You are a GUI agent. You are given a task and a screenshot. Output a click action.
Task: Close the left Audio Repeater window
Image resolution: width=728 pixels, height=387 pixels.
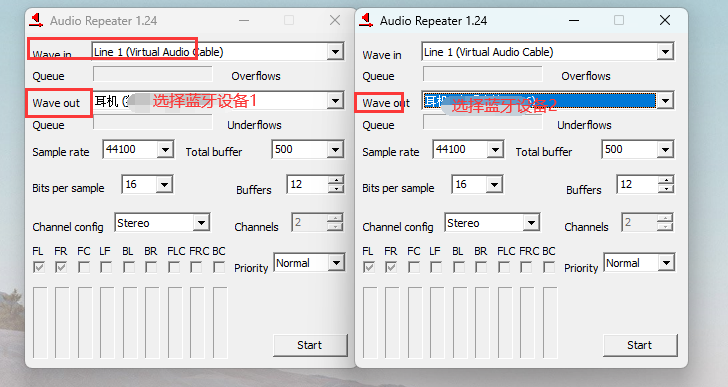click(335, 20)
